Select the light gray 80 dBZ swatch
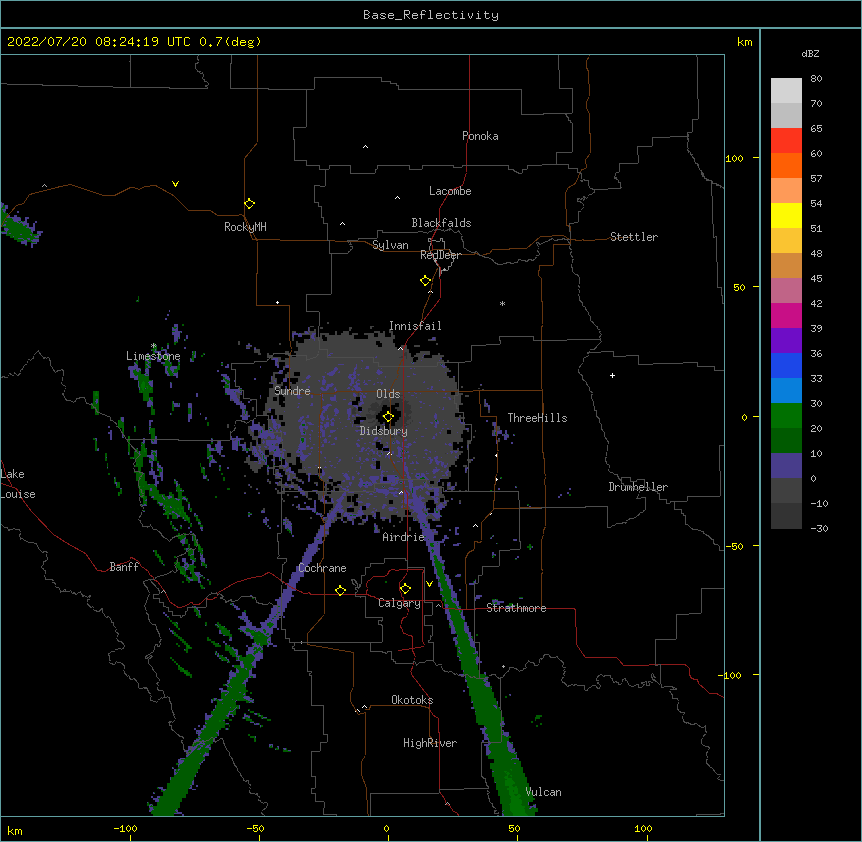Viewport: 862px width, 842px height. point(786,91)
